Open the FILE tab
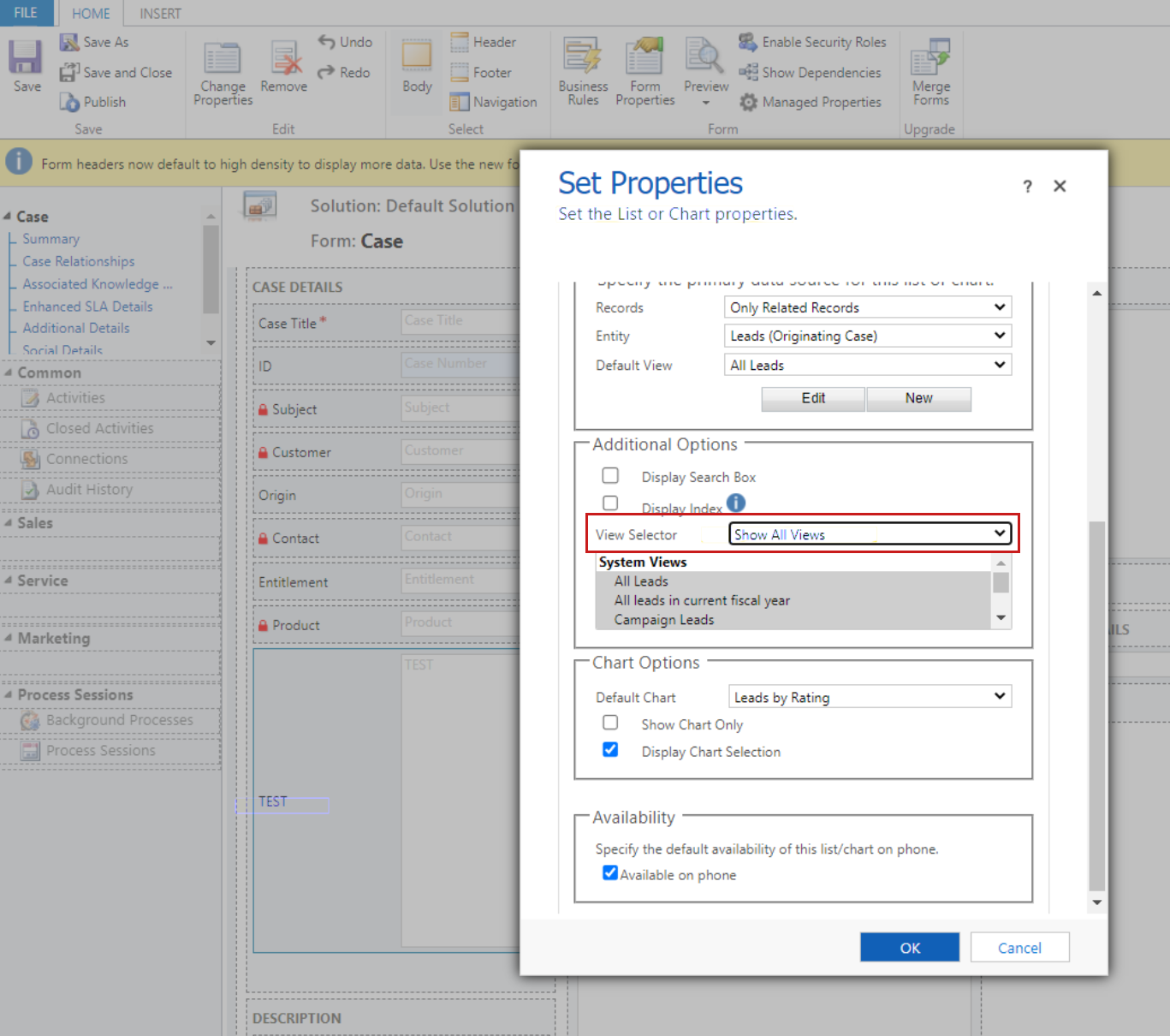 coord(26,14)
